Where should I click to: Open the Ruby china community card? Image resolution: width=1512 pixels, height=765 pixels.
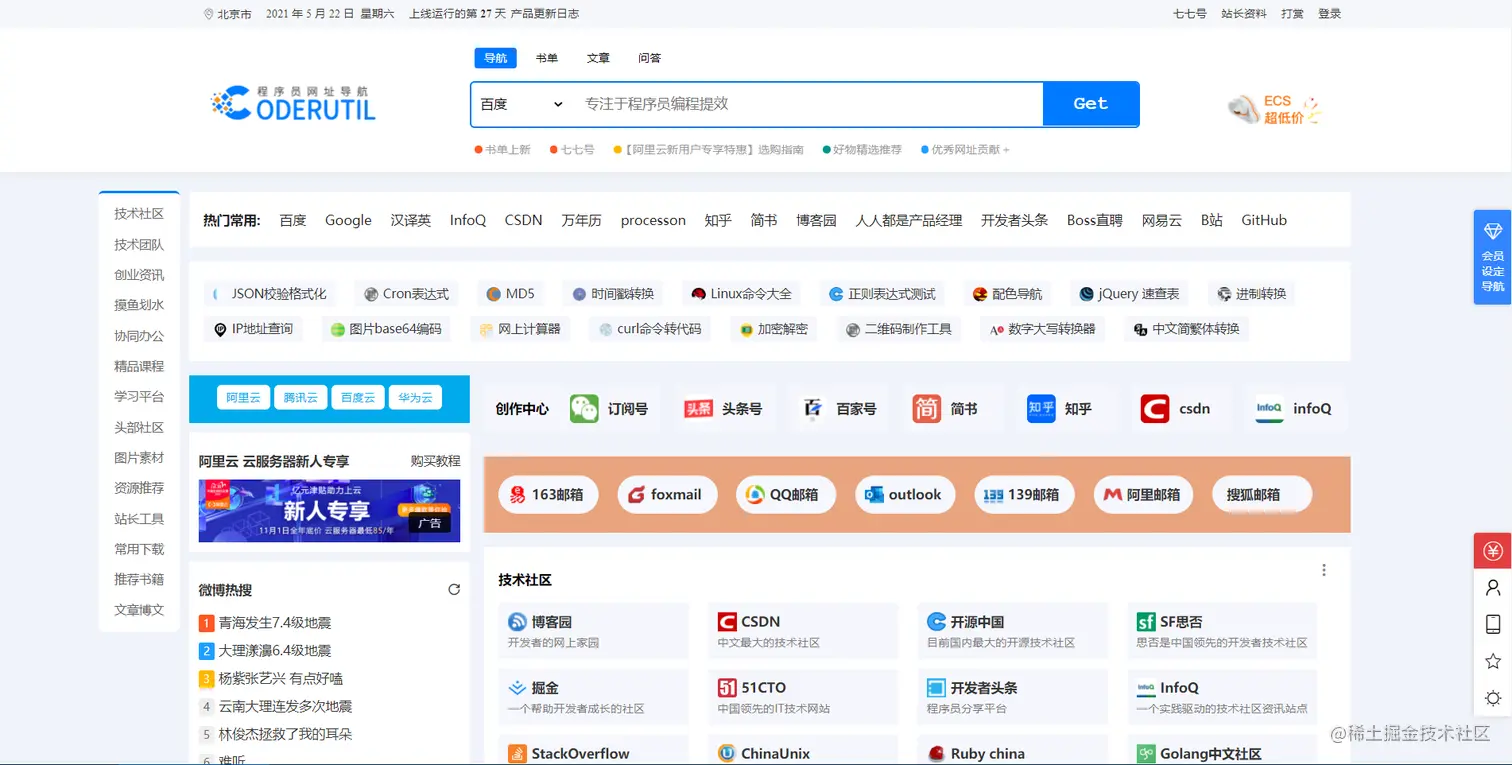pyautogui.click(x=1013, y=751)
